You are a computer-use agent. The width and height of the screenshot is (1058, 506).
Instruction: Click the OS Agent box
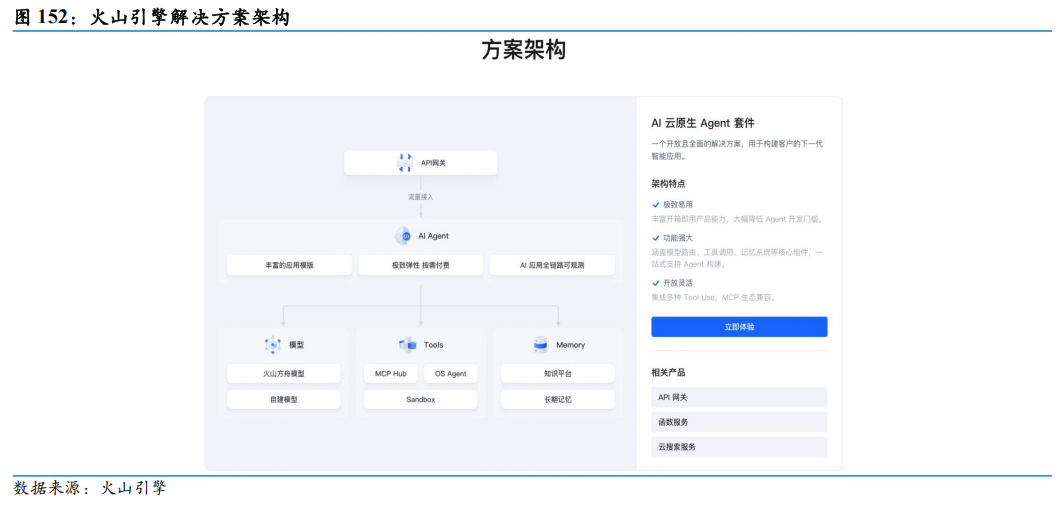451,374
